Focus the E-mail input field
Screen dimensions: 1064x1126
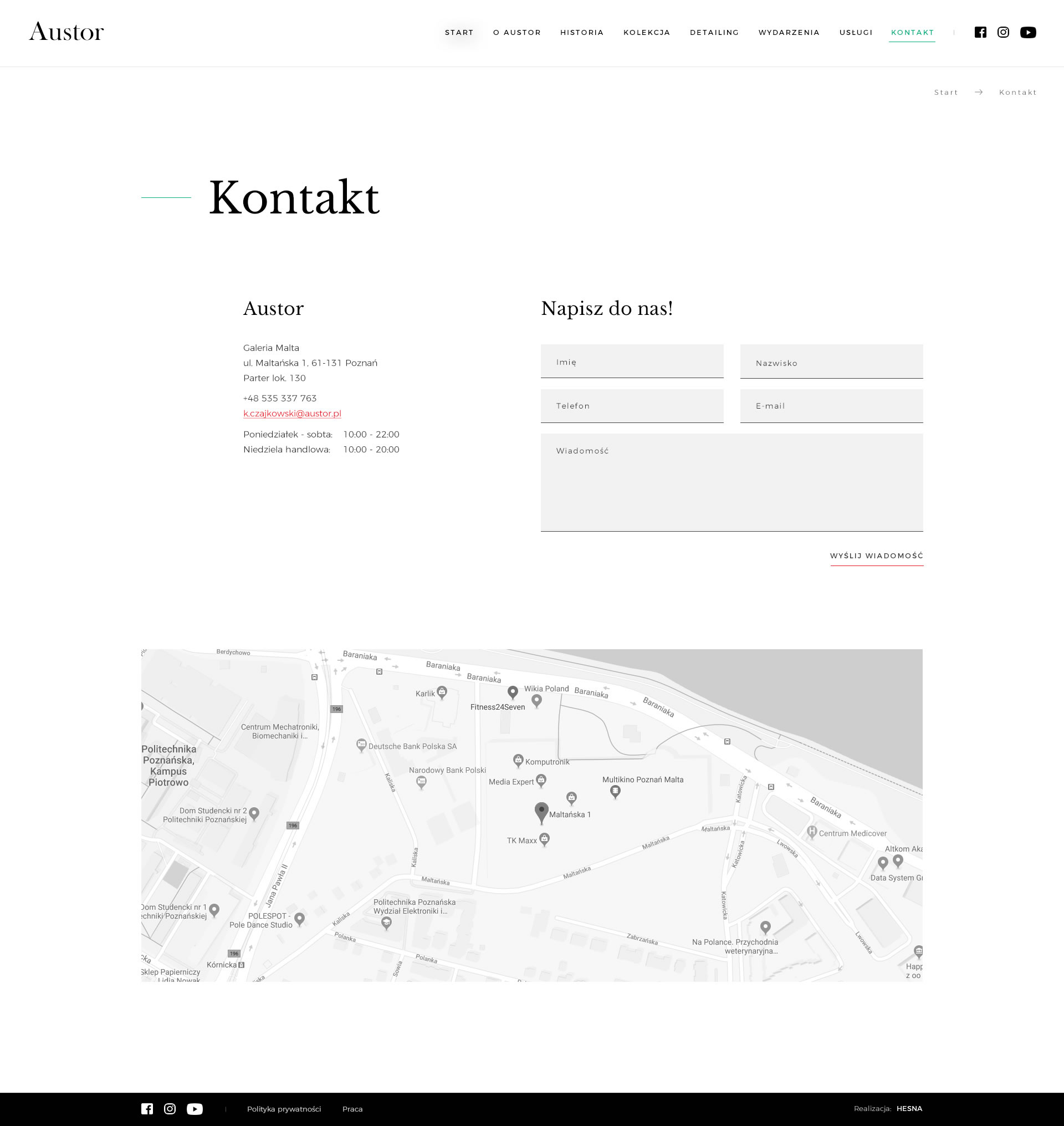click(831, 406)
